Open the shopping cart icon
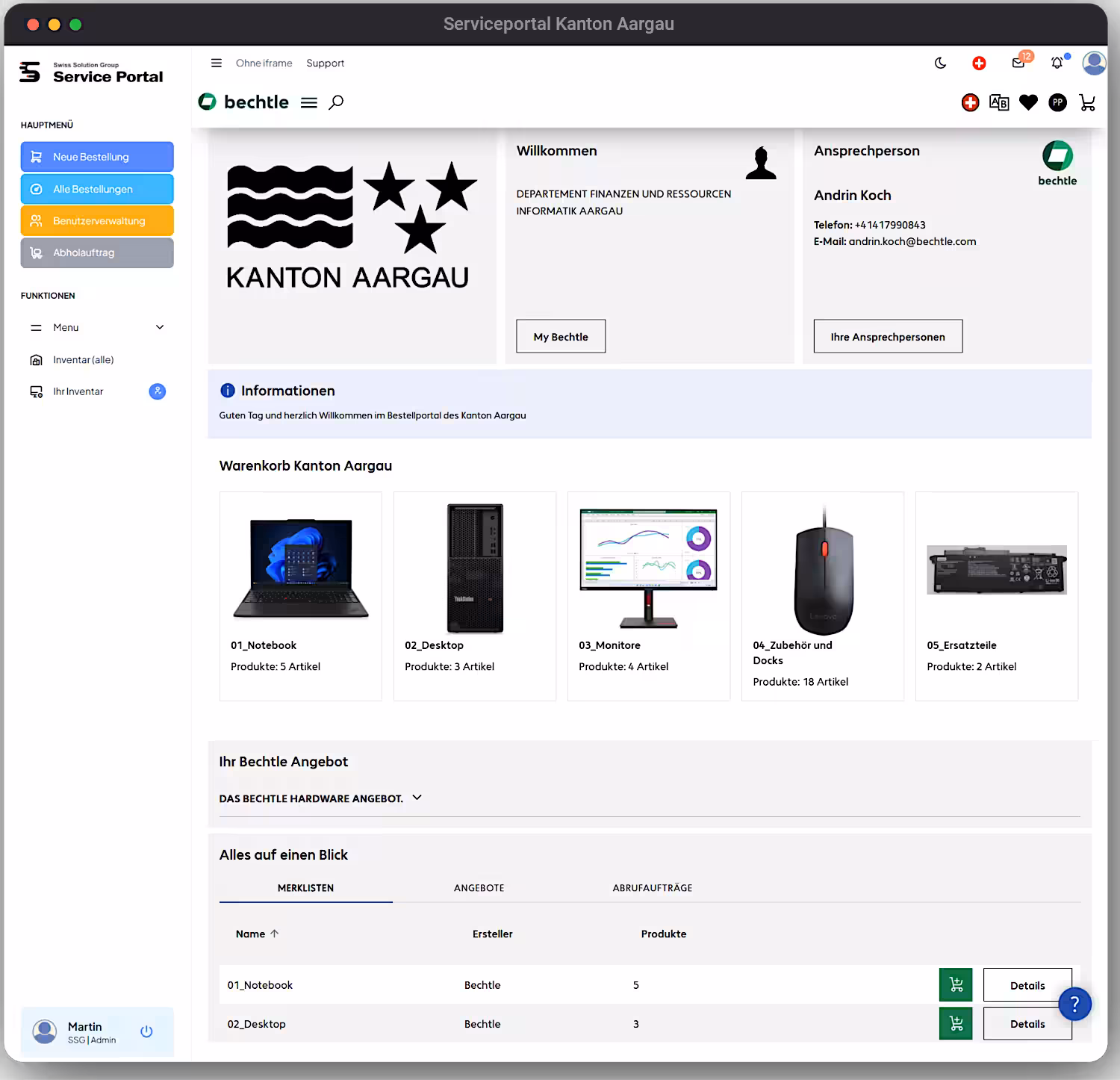Screen dimensions: 1120x1080 (x=1087, y=102)
